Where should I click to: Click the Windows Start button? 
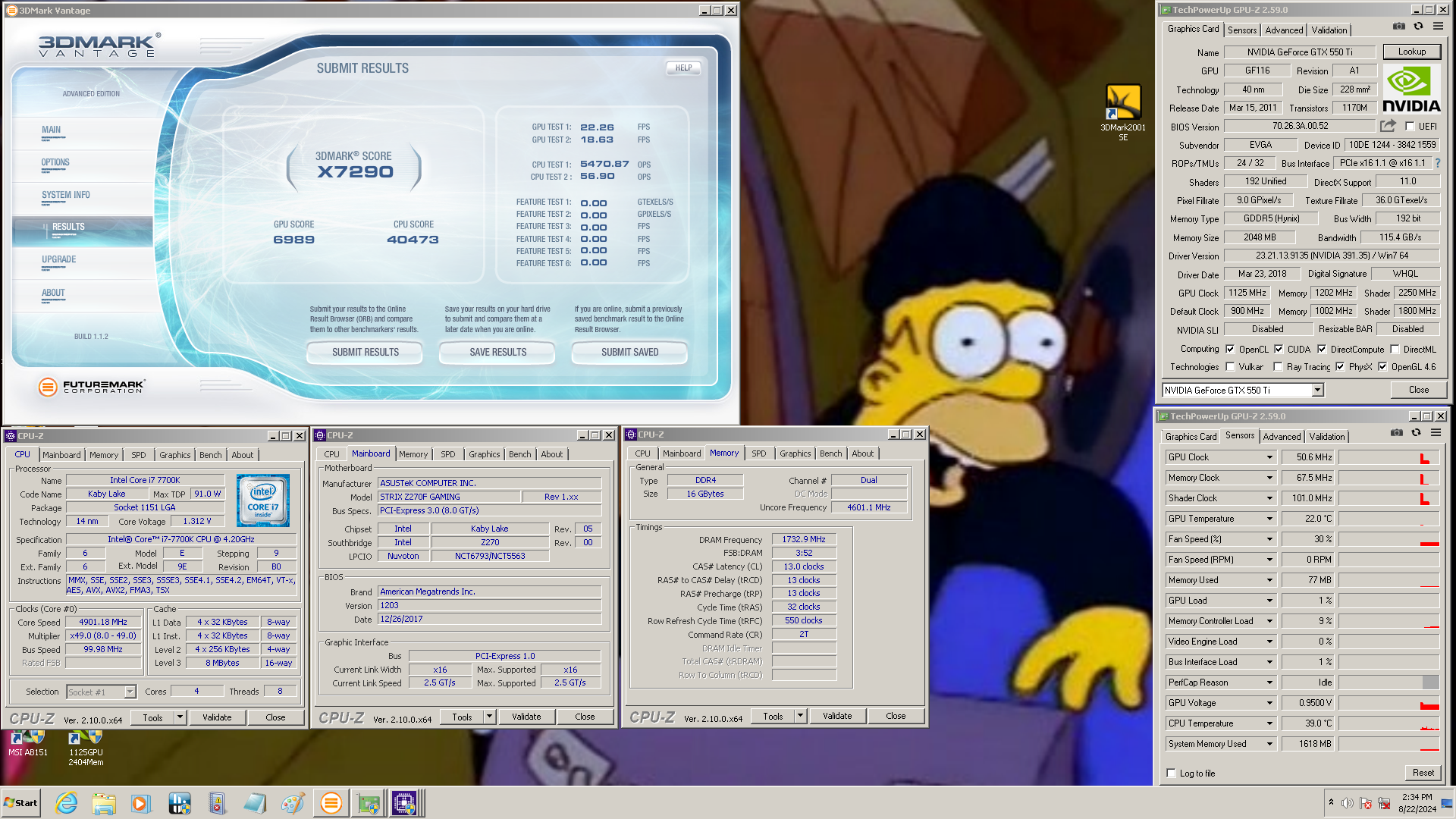click(x=20, y=803)
